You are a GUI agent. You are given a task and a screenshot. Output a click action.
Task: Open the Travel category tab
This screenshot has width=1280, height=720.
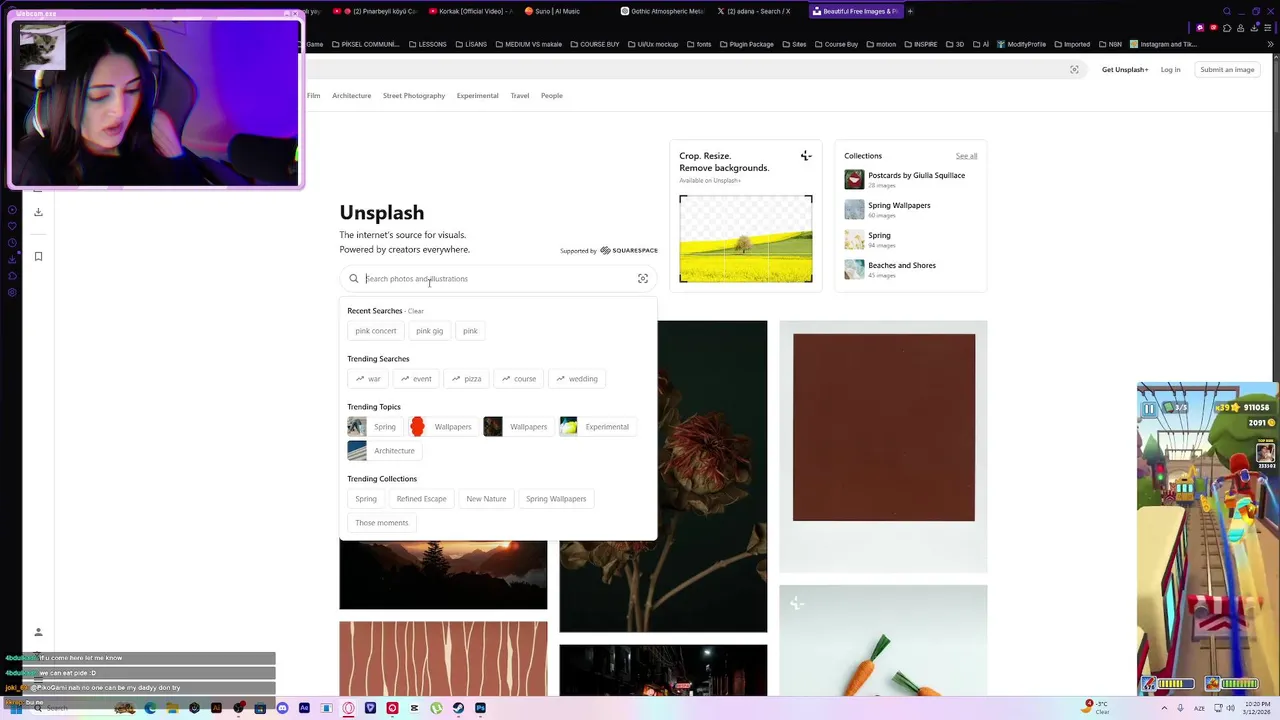point(520,96)
